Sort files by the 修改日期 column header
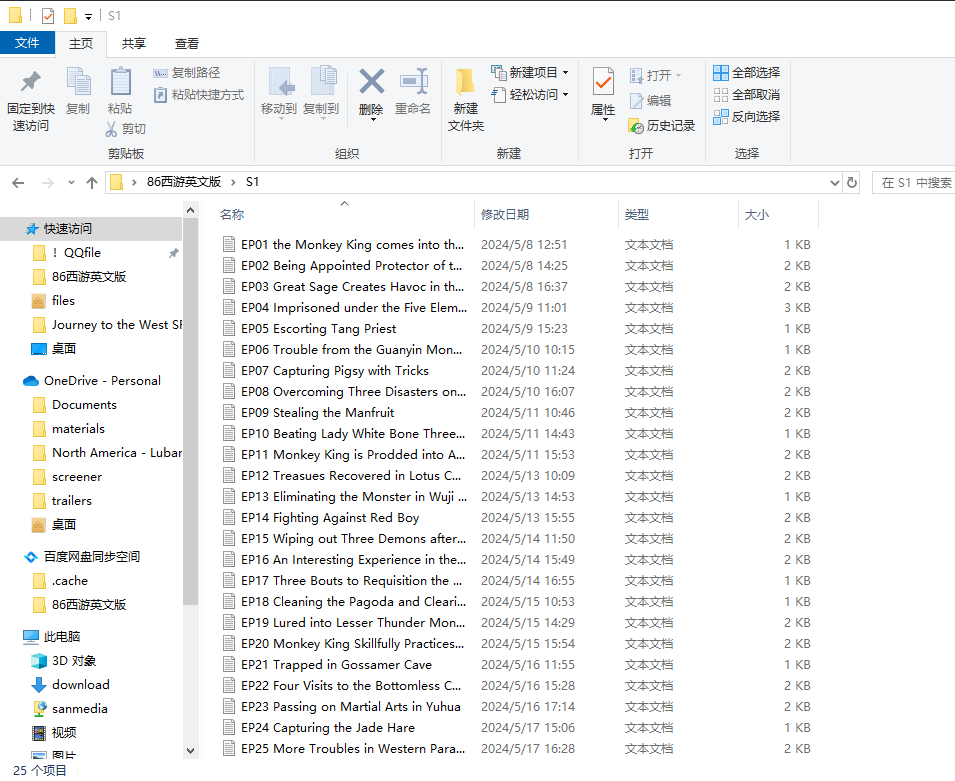Viewport: 955px width, 781px height. pos(505,215)
